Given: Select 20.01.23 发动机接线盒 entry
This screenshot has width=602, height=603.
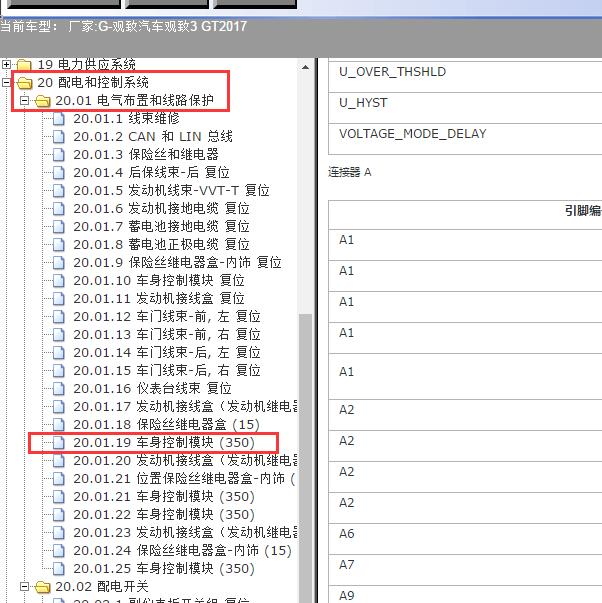Looking at the screenshot, I should (185, 533).
